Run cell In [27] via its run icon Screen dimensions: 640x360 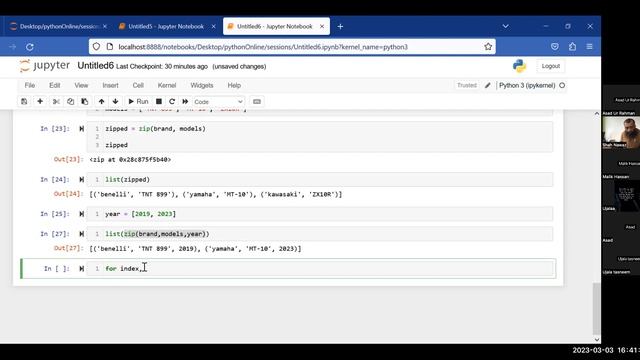[82, 234]
